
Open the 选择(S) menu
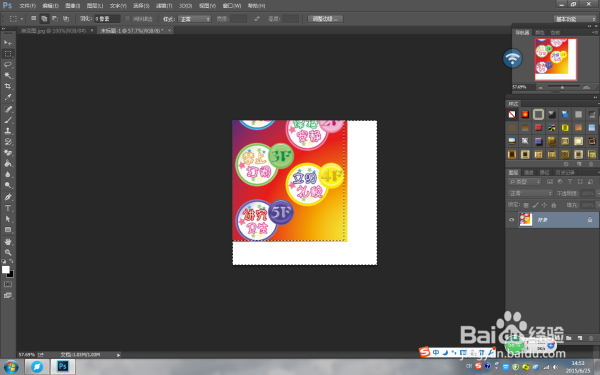coord(141,6)
